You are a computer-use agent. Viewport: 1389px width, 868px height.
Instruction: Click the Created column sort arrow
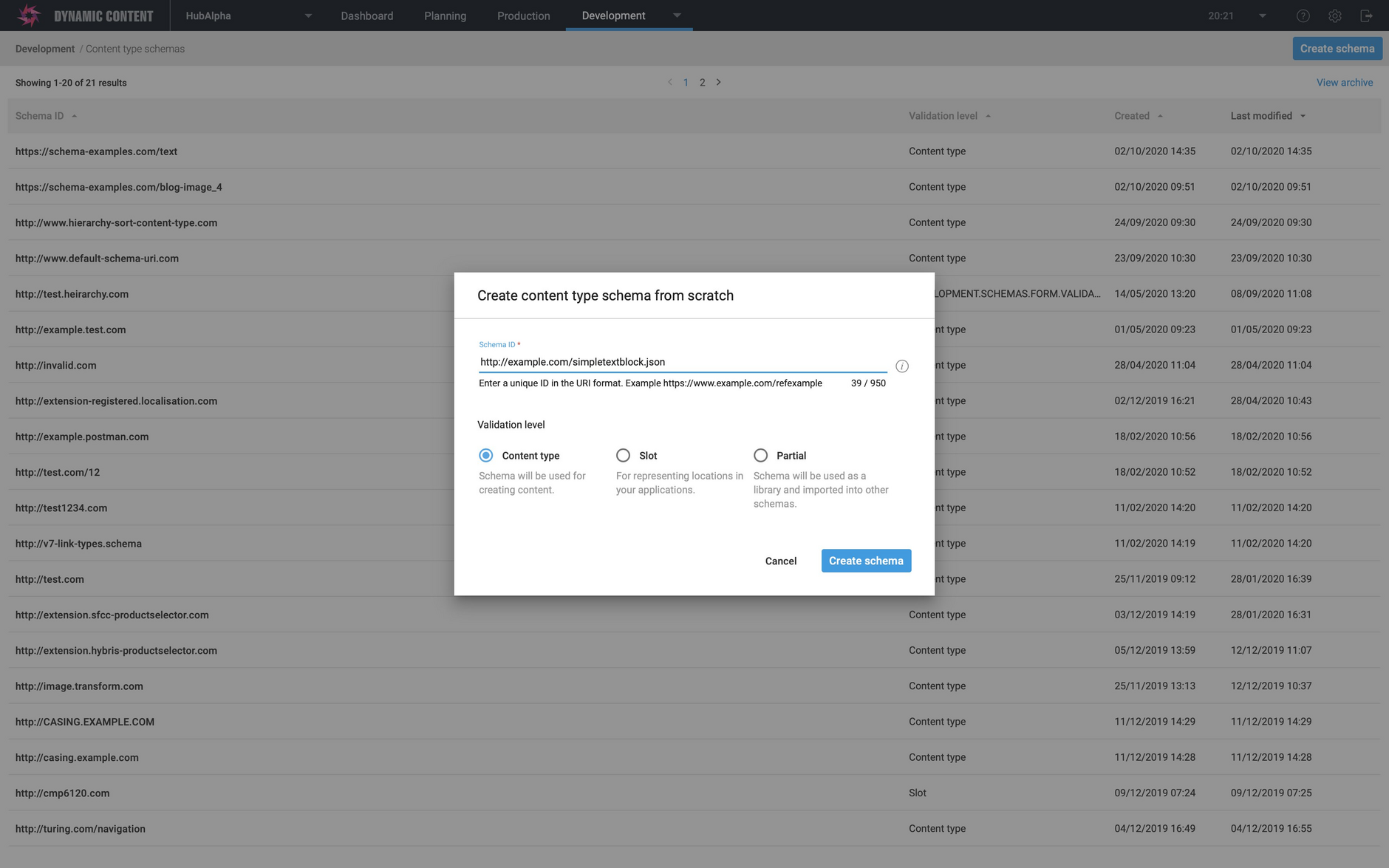point(1159,116)
